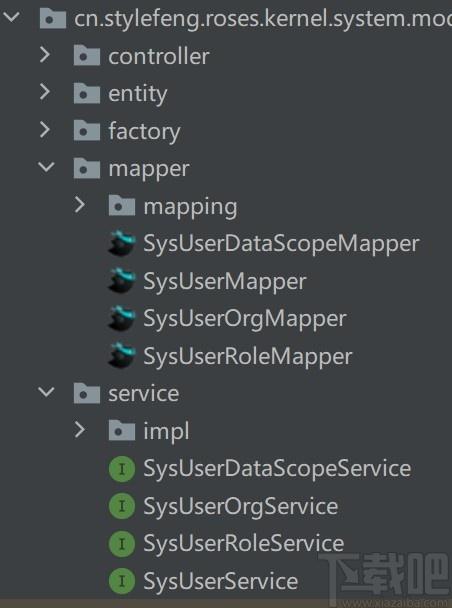Click the SysUserOrgMapper bird icon
Screen dimensions: 452x608
point(122,318)
